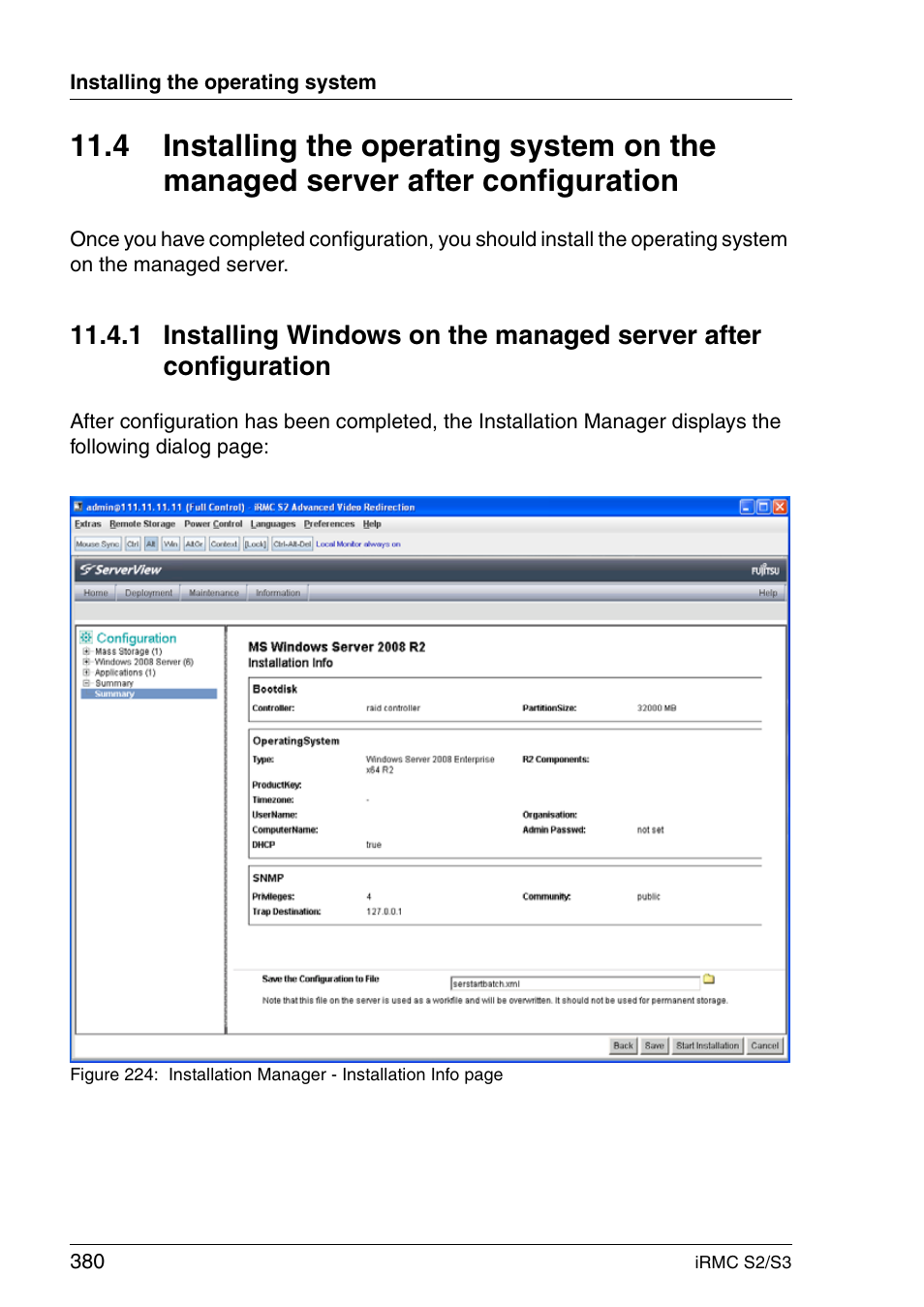Click the Cancel button
The image size is (924, 1307).
click(765, 1045)
